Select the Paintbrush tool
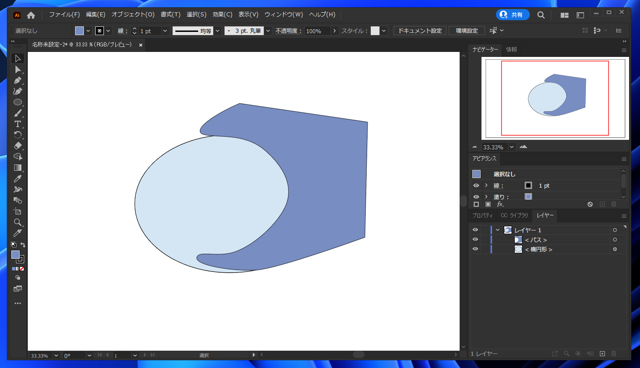 18,113
